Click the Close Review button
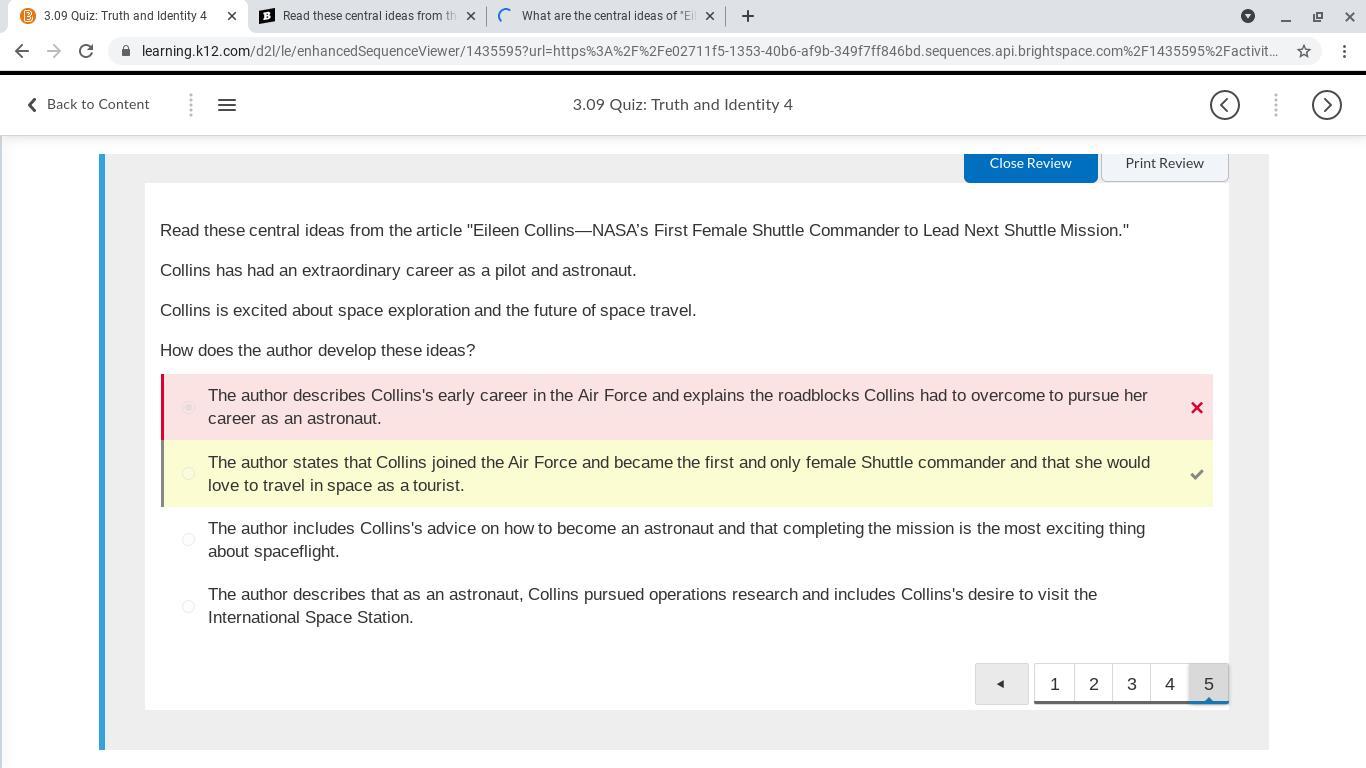 point(1030,164)
